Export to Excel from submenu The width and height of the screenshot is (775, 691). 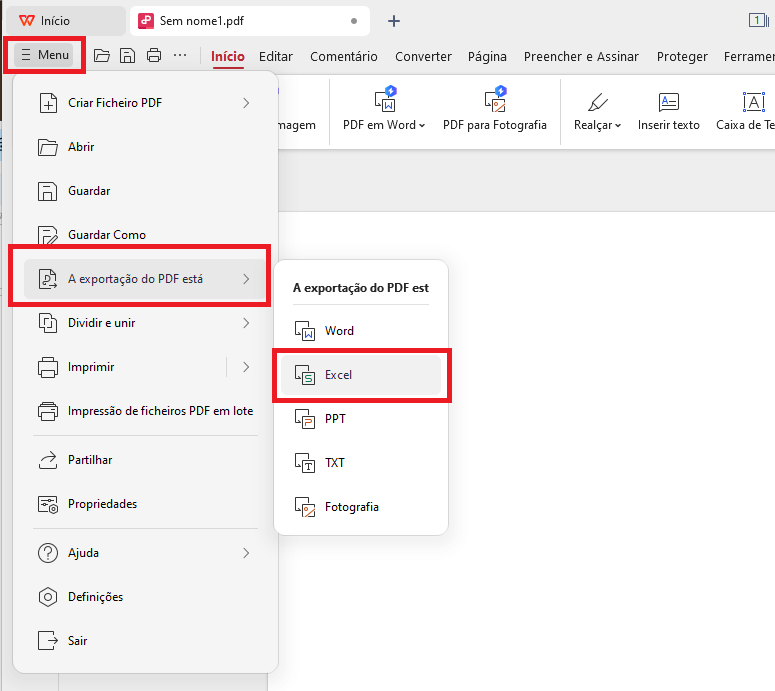coord(361,375)
